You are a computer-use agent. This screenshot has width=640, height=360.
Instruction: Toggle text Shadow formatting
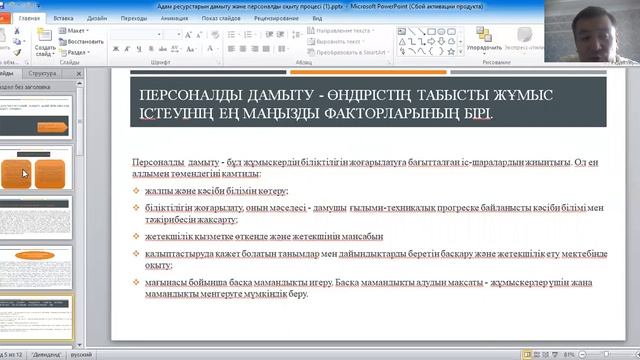[x=151, y=49]
